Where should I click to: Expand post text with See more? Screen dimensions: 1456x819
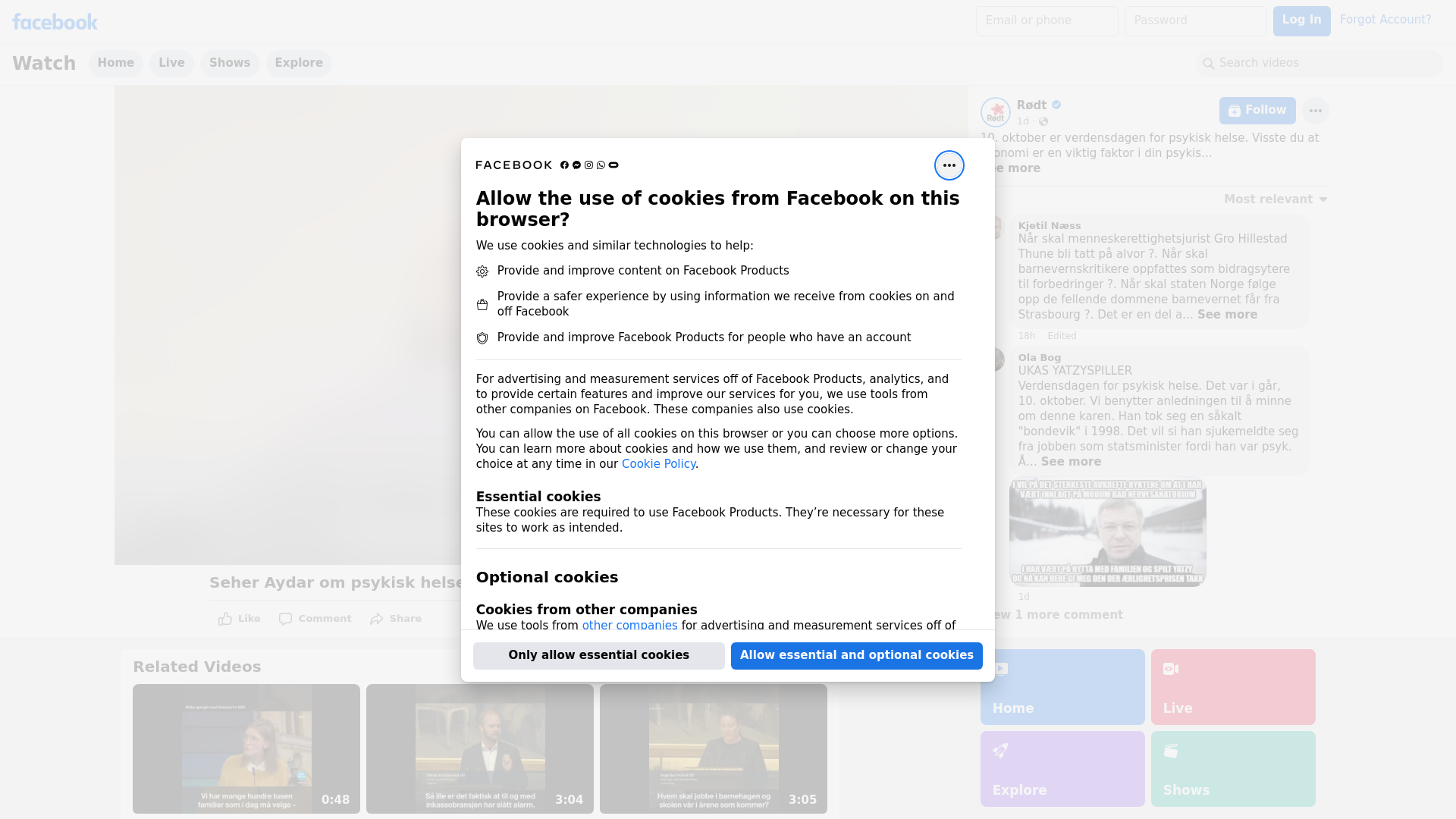(x=1016, y=168)
